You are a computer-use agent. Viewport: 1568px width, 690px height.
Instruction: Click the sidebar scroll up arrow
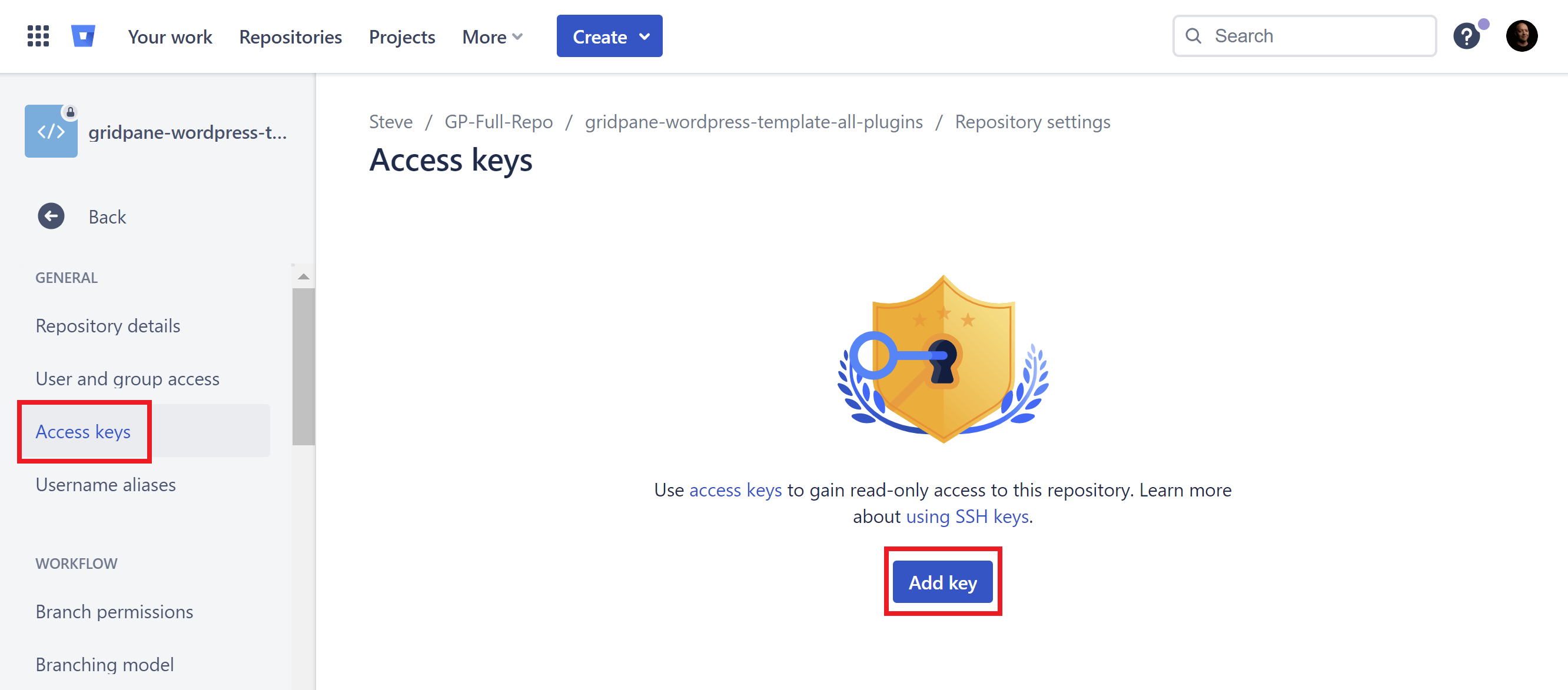point(303,277)
